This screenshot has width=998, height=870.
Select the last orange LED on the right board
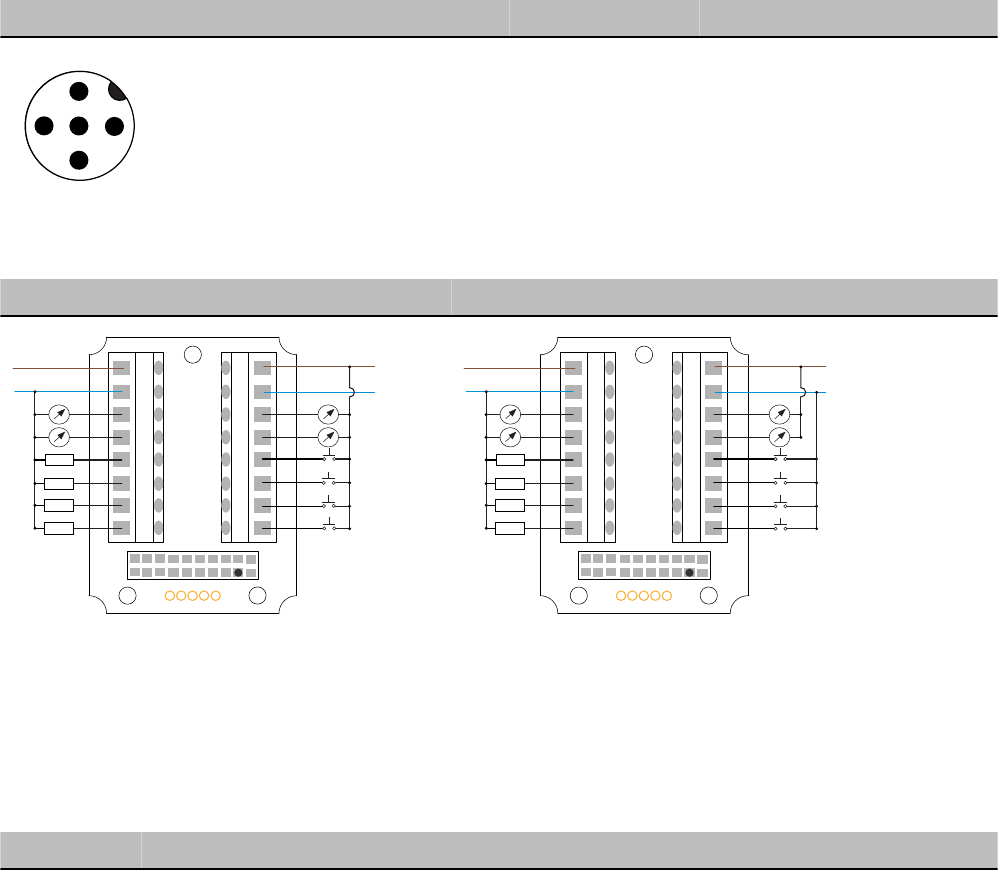pyautogui.click(x=667, y=596)
